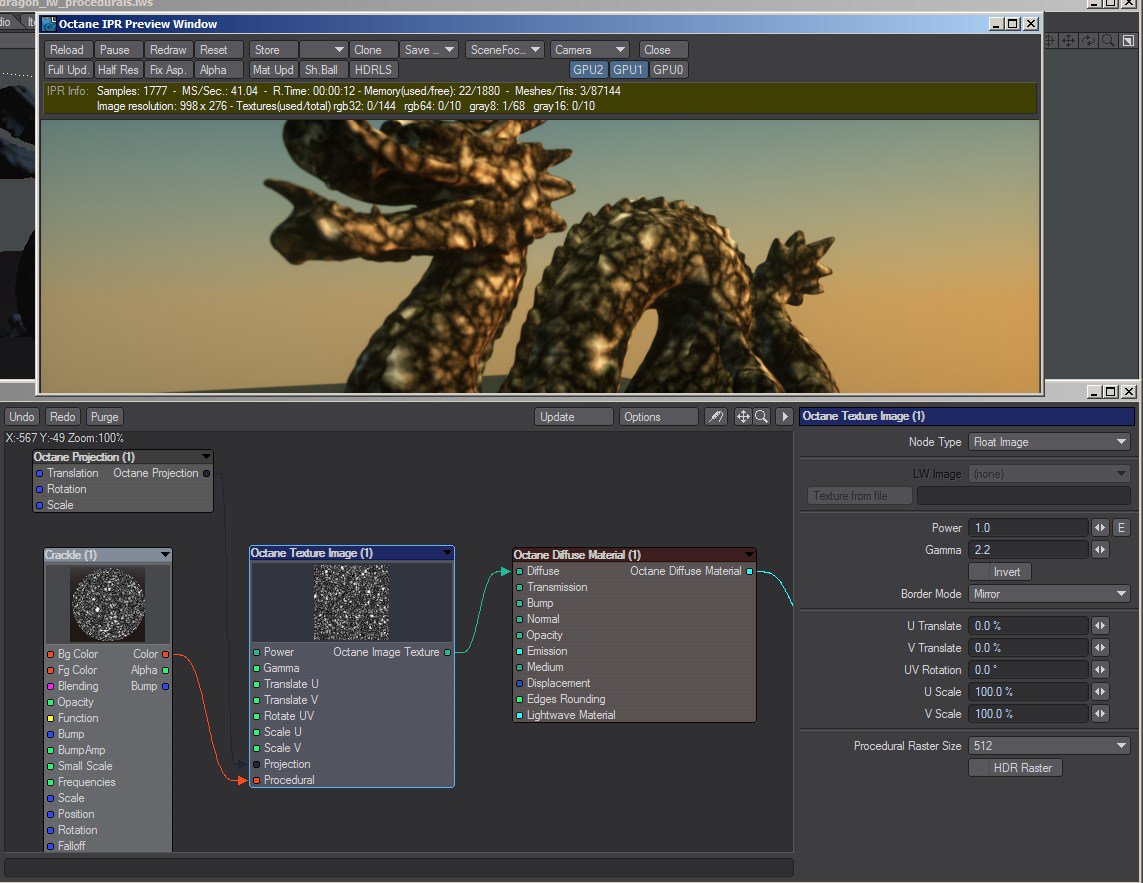Viewport: 1143px width, 883px height.
Task: Click the node editor magnifier zoom icon
Action: [761, 416]
